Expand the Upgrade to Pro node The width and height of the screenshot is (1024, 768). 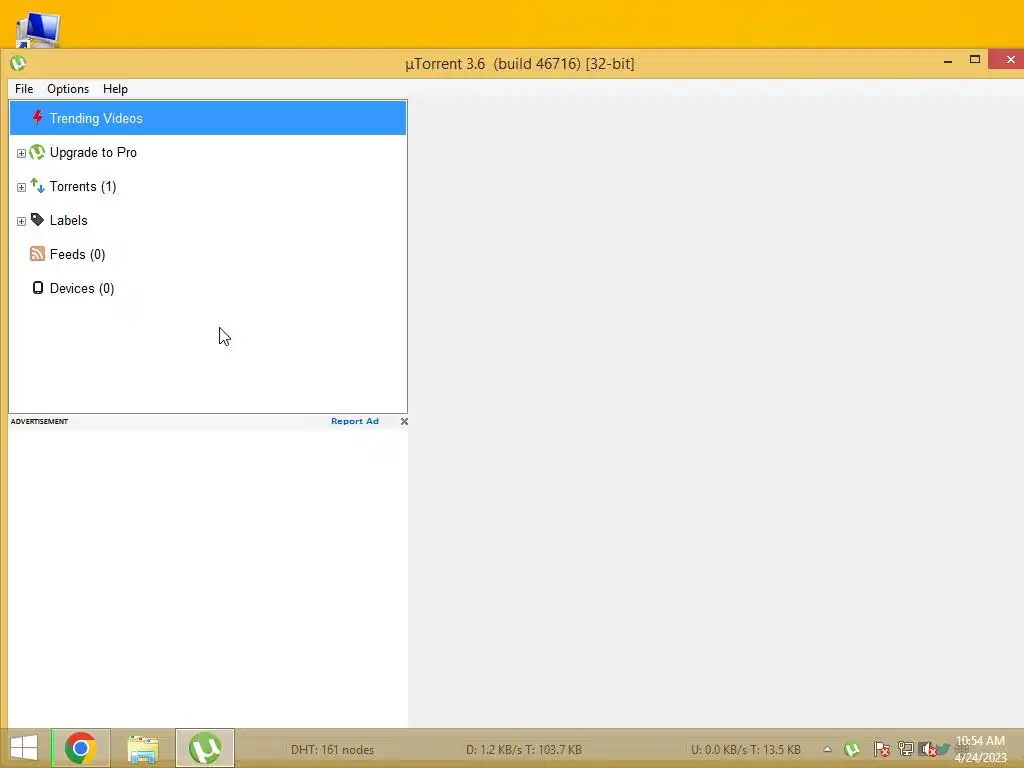(x=21, y=153)
